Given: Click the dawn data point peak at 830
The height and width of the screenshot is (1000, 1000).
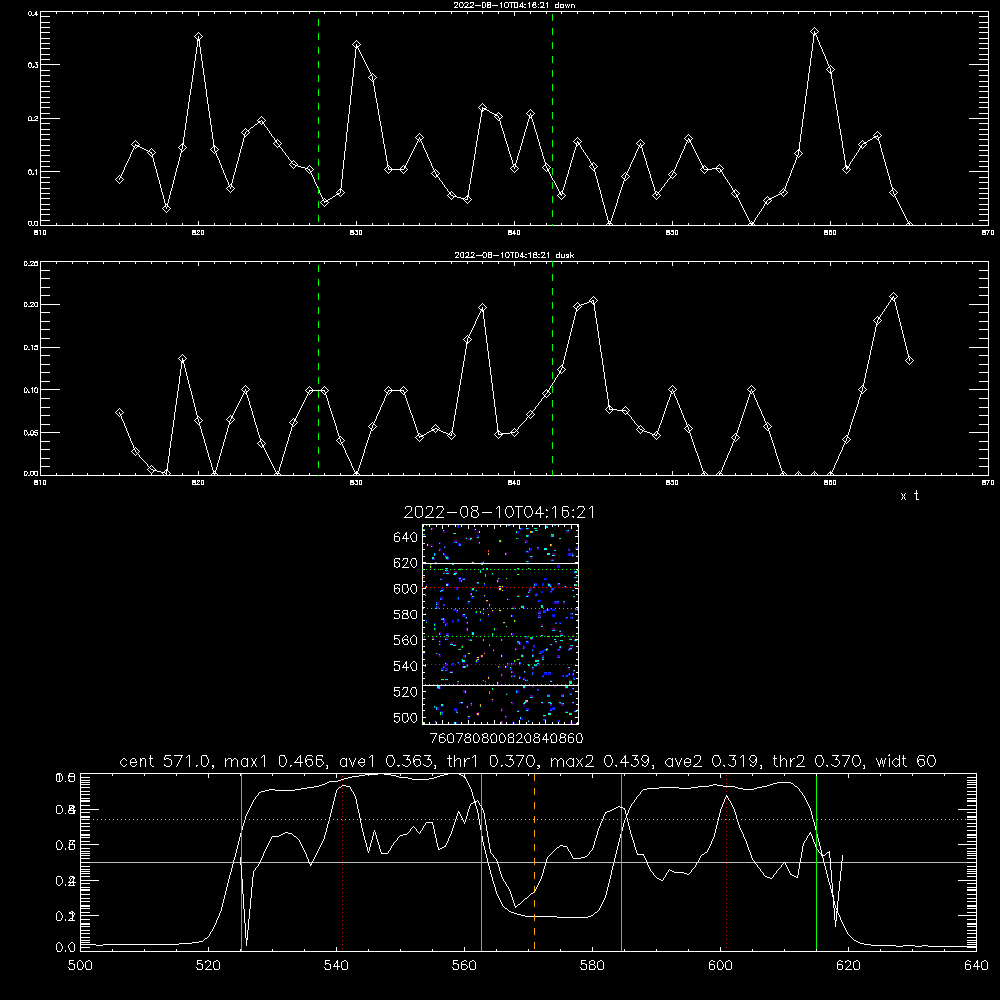Looking at the screenshot, I should 357,45.
